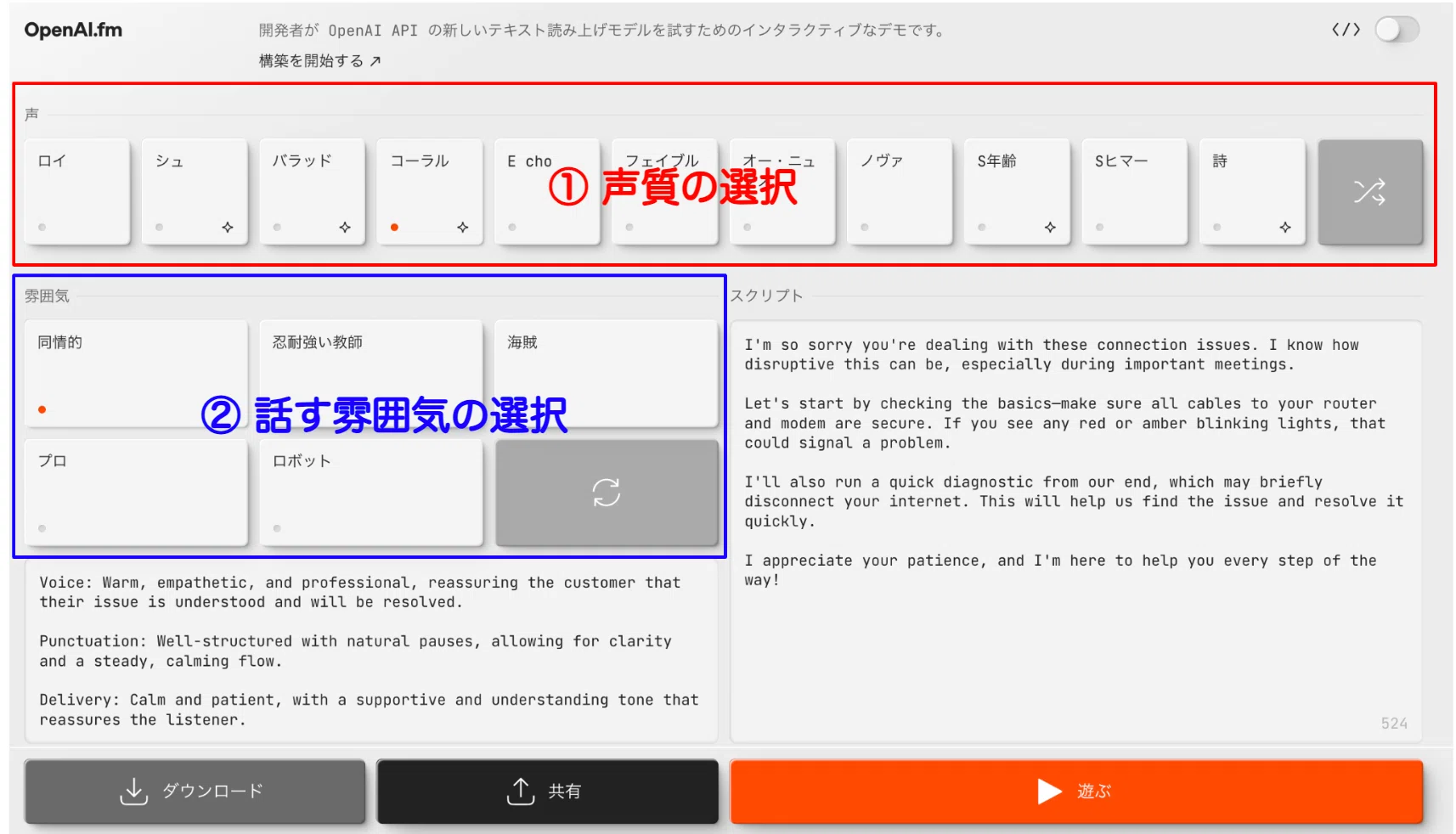Click the 声 section label

pyautogui.click(x=31, y=114)
